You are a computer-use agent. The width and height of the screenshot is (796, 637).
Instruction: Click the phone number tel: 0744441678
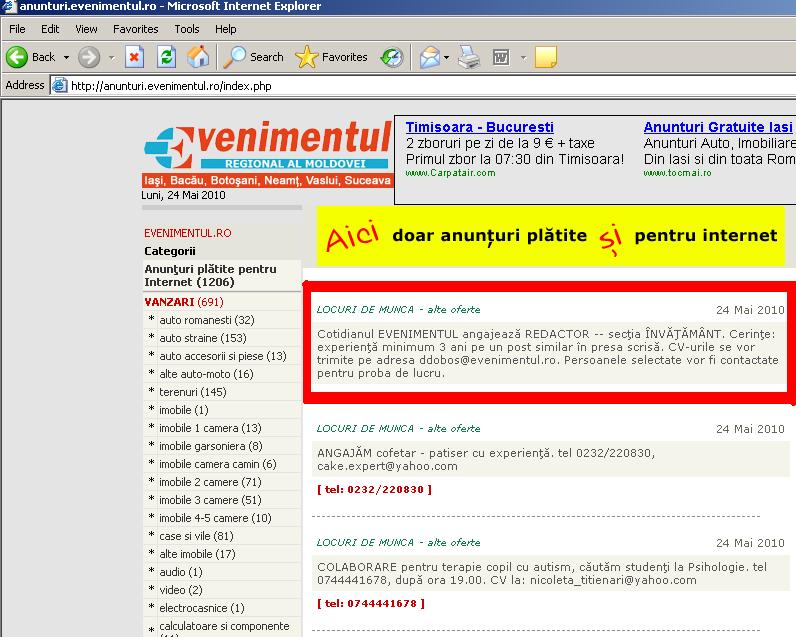click(371, 604)
